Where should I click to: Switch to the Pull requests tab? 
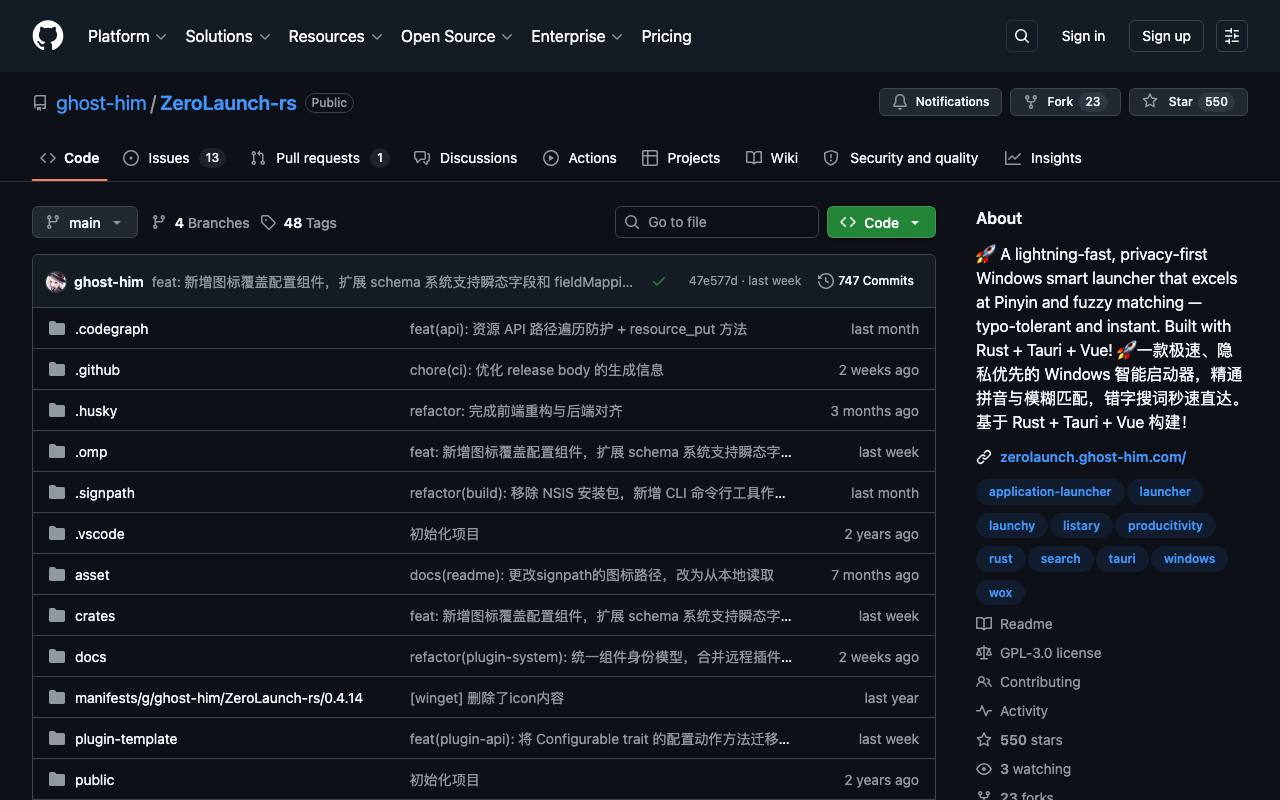click(319, 158)
